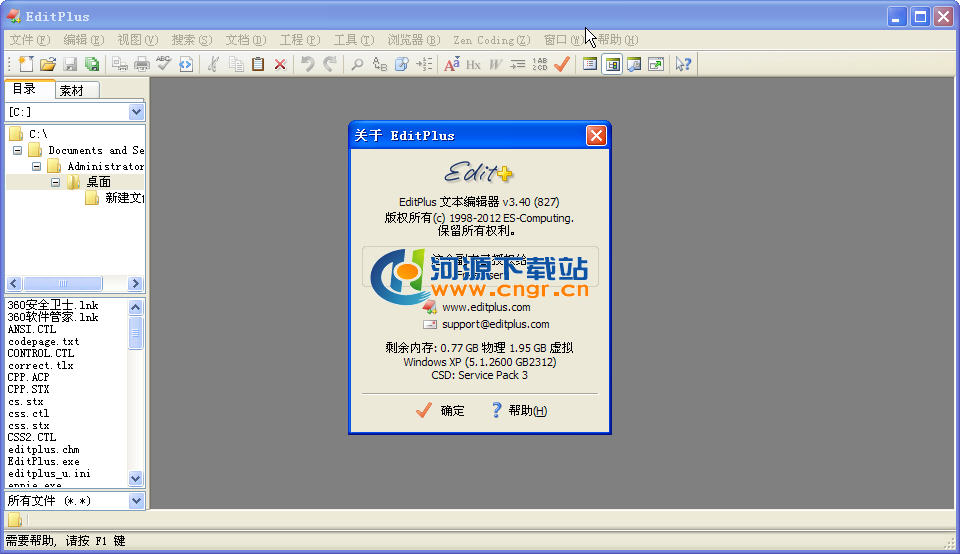Click the orange checkmark preferences icon
960x554 pixels.
tap(561, 64)
